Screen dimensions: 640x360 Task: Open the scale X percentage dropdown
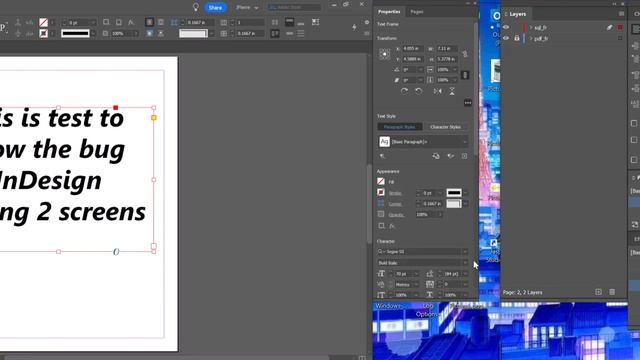455,70
